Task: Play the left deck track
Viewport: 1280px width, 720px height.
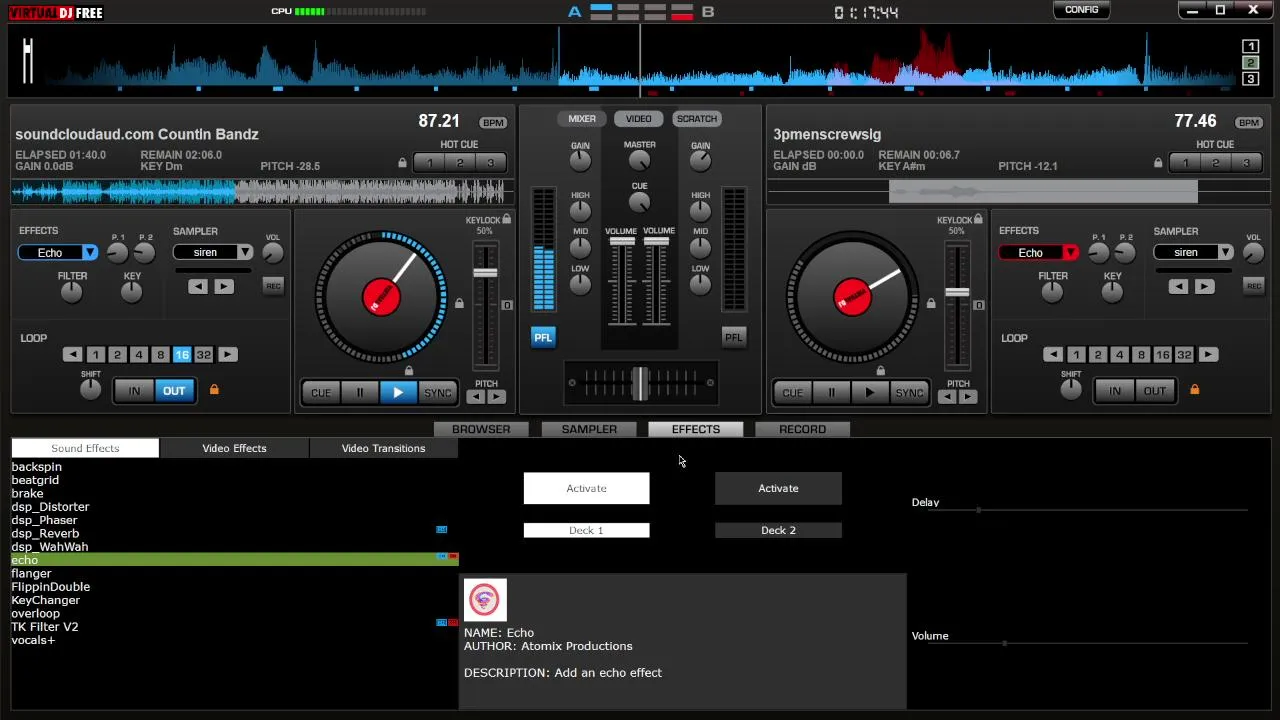Action: (x=398, y=393)
